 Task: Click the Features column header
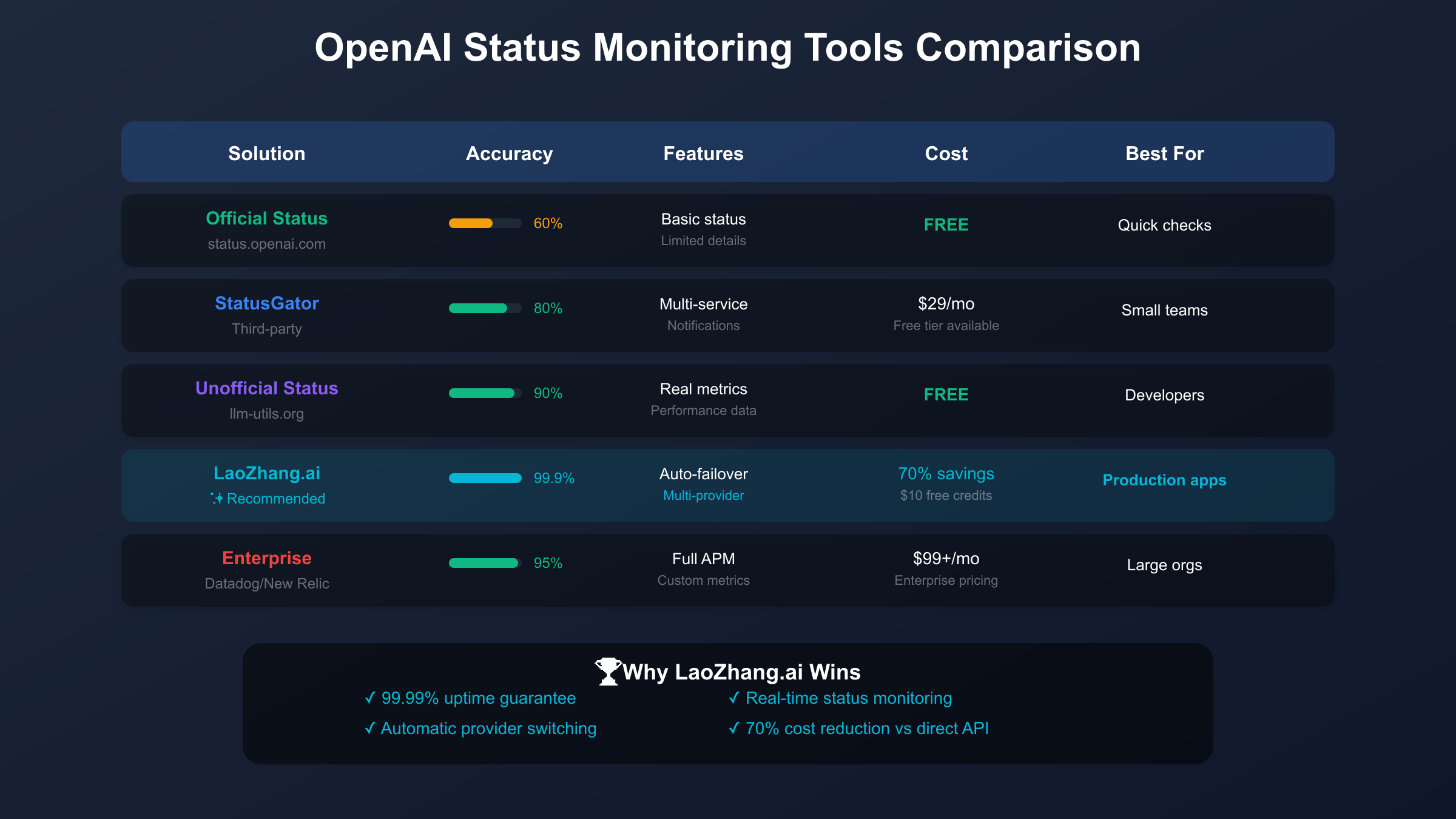point(704,153)
